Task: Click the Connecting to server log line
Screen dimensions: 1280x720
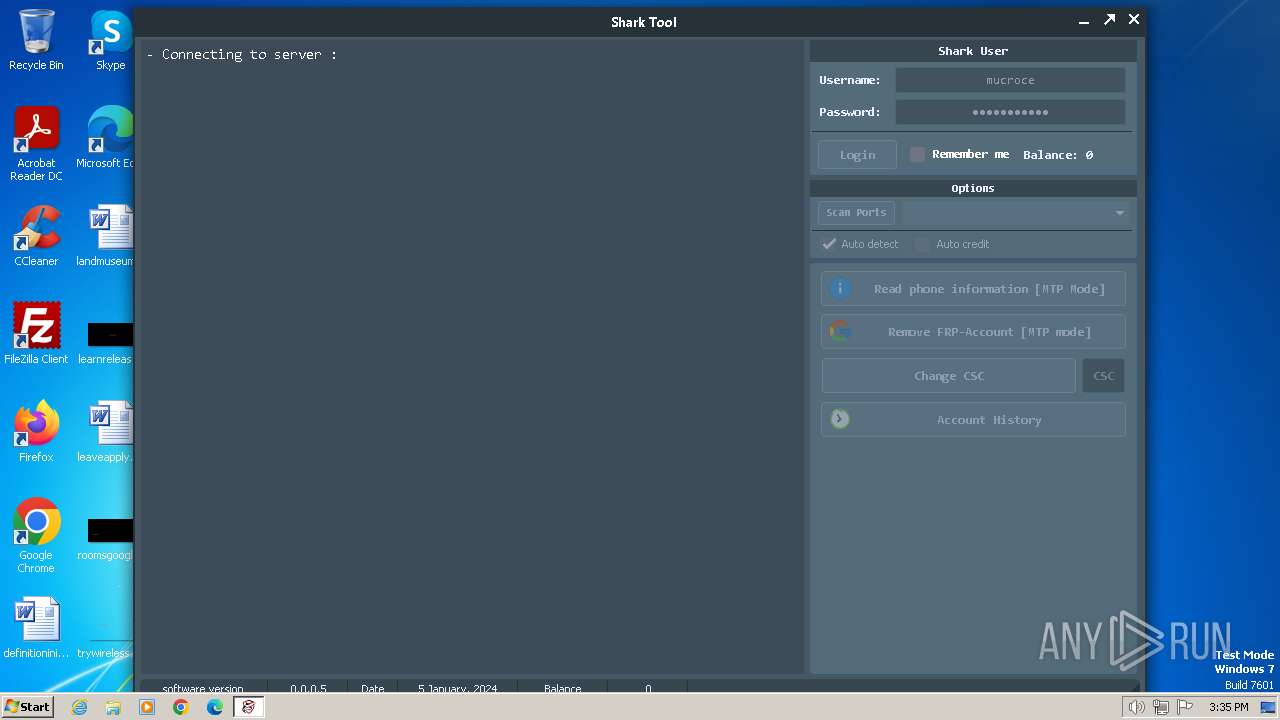Action: click(241, 54)
